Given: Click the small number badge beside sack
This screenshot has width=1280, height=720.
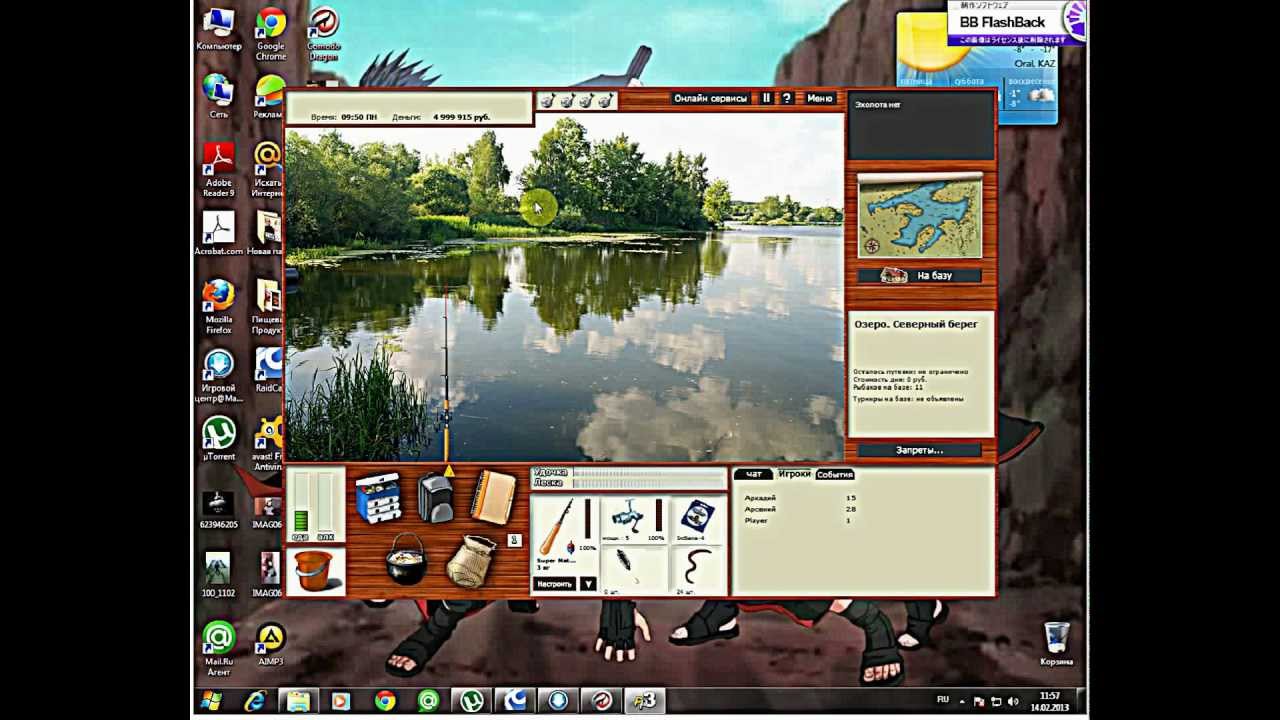Looking at the screenshot, I should tap(514, 540).
